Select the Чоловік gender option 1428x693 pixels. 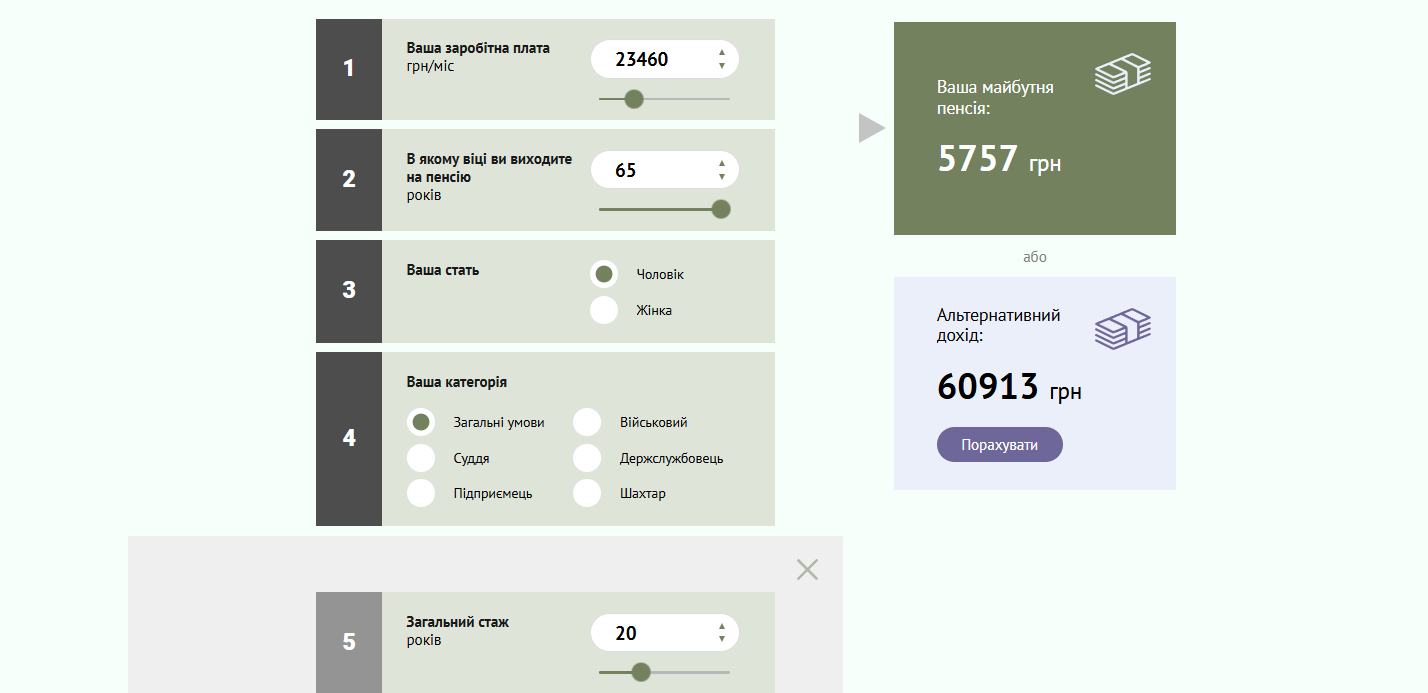pos(604,274)
